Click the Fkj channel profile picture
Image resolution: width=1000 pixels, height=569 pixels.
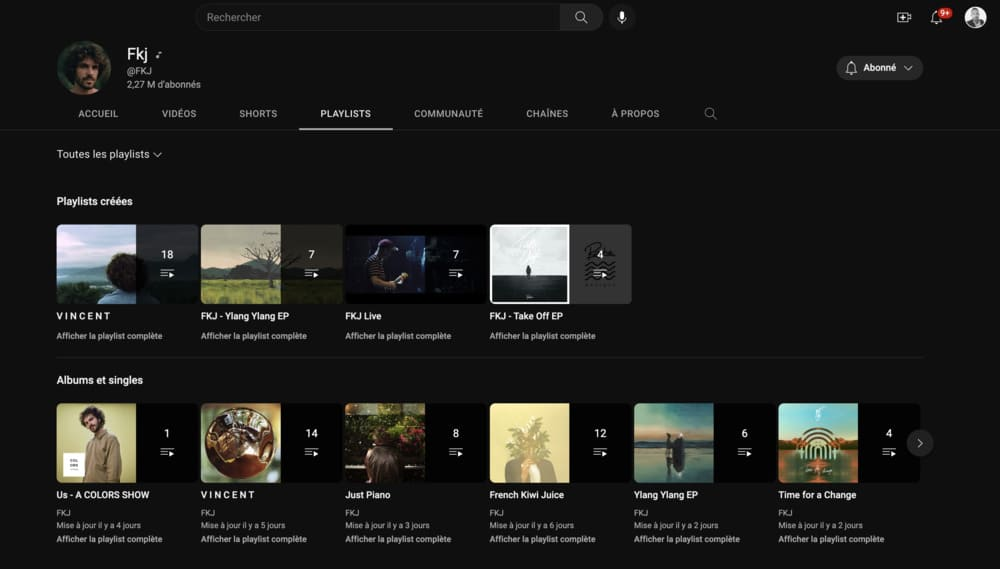click(x=84, y=68)
